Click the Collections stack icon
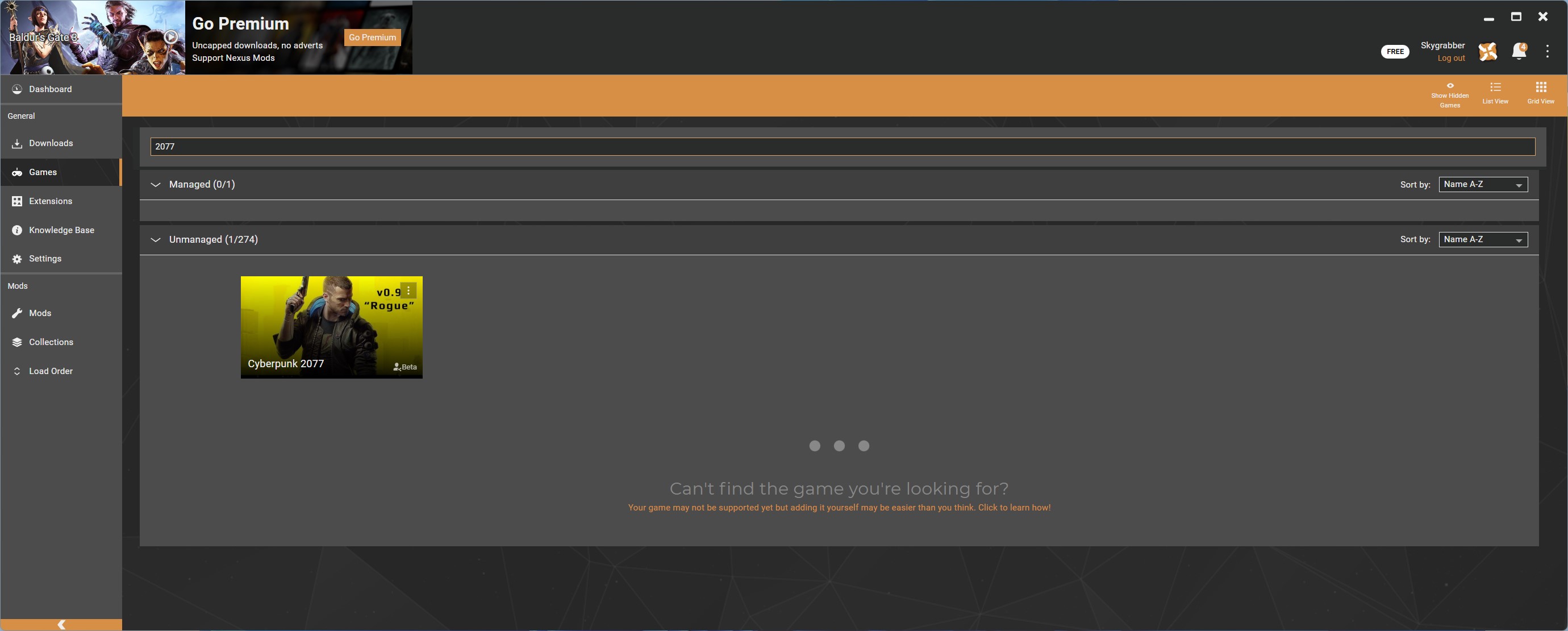This screenshot has width=1568, height=631. pyautogui.click(x=17, y=342)
